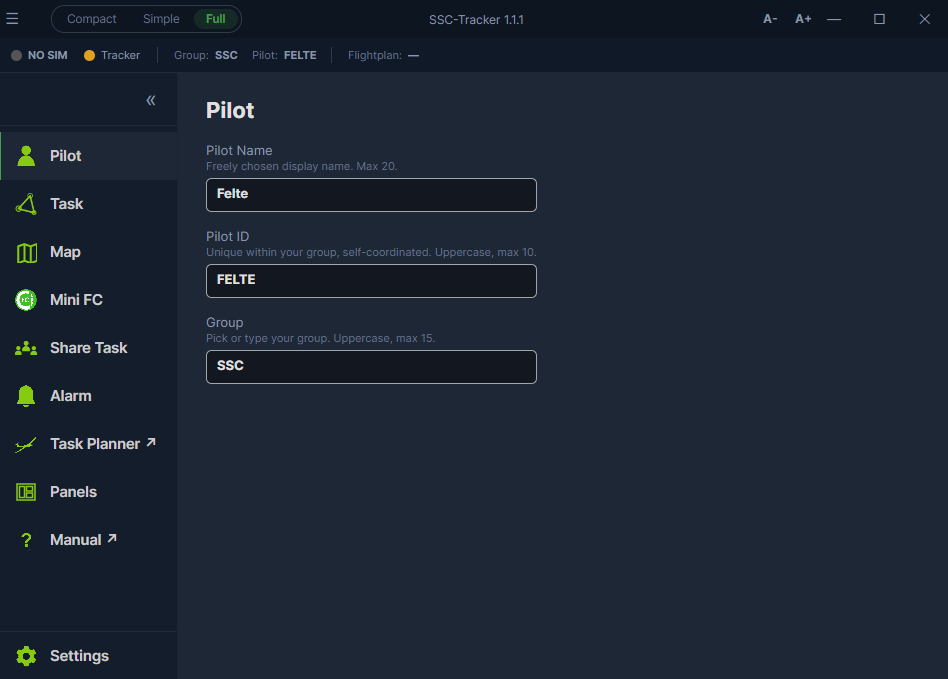Click the Mini FC label in sidebar

[x=76, y=299]
